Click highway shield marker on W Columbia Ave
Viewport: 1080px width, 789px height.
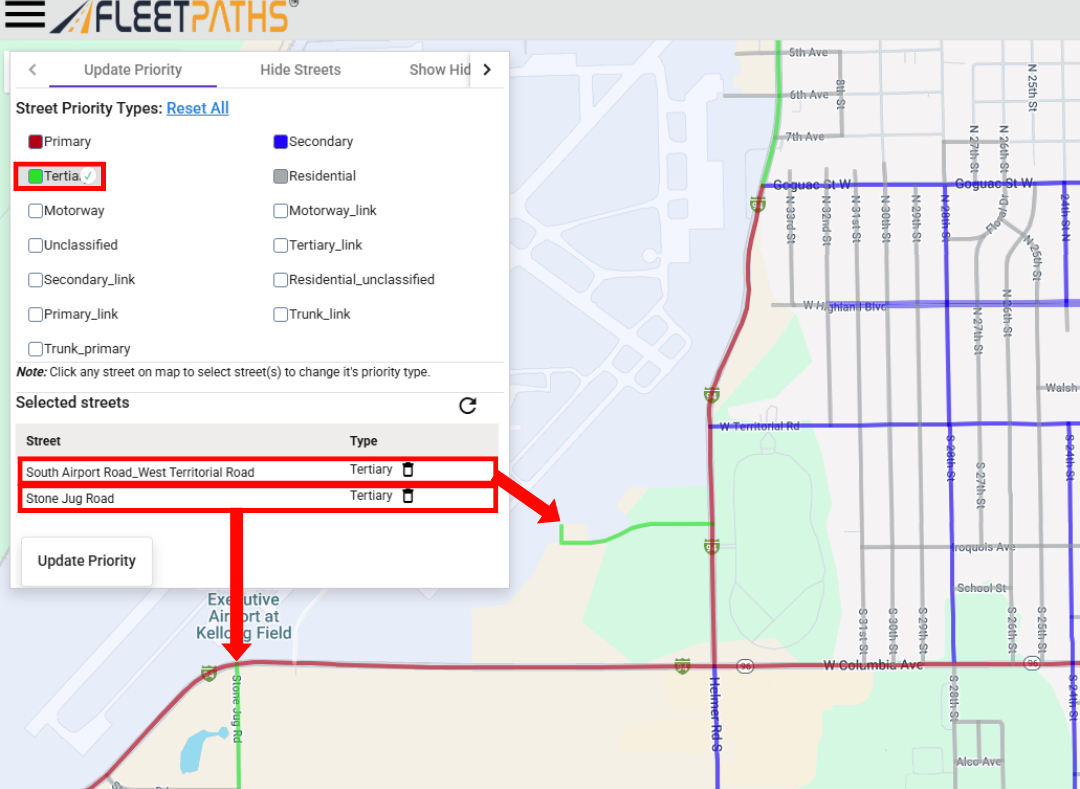682,665
